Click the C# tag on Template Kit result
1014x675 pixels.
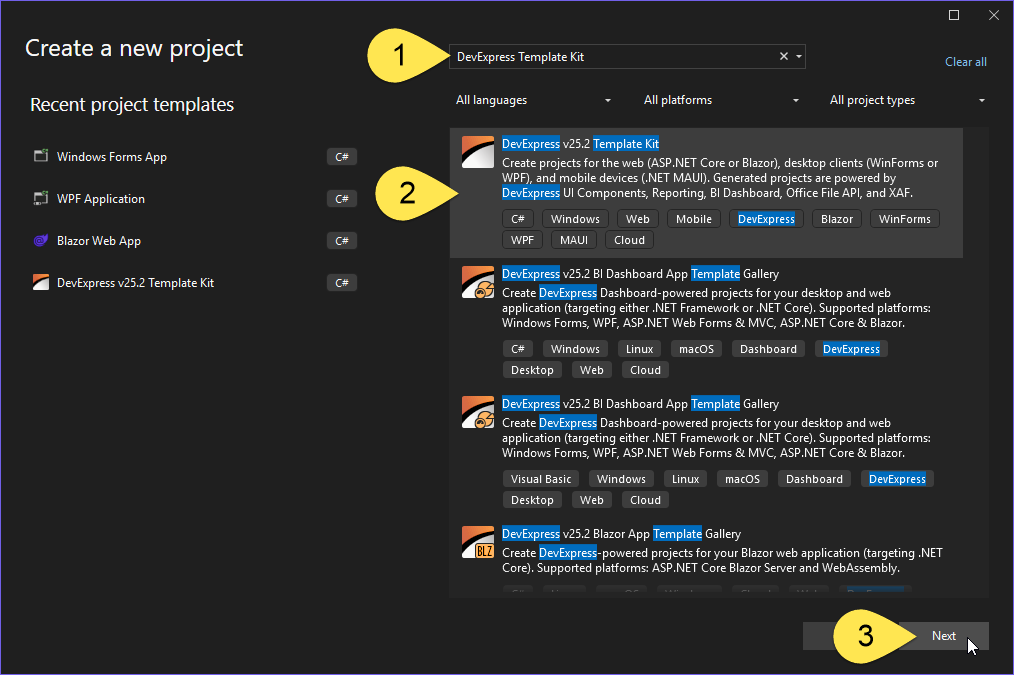[517, 219]
